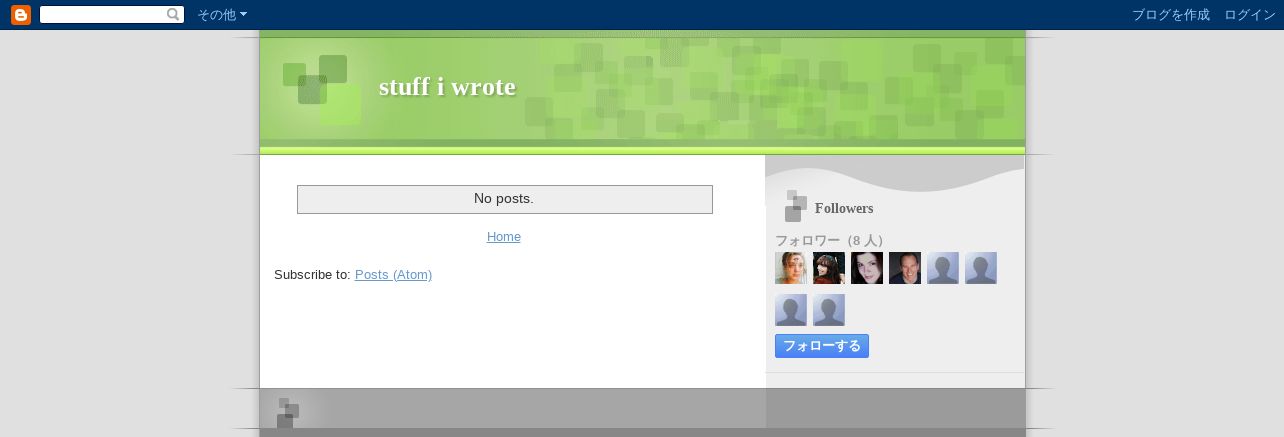
Task: Select the second follower avatar with red top
Action: coord(829,268)
